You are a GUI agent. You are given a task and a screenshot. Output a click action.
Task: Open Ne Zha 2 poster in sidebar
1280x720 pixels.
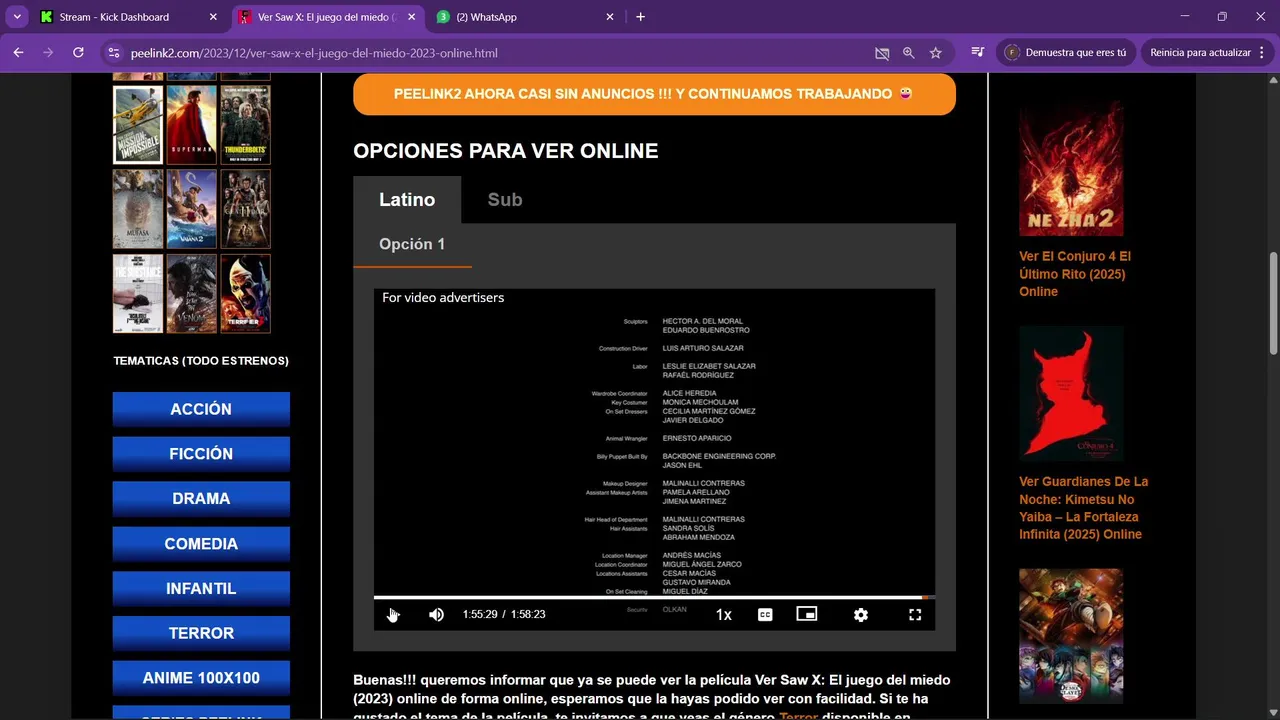(x=1071, y=168)
